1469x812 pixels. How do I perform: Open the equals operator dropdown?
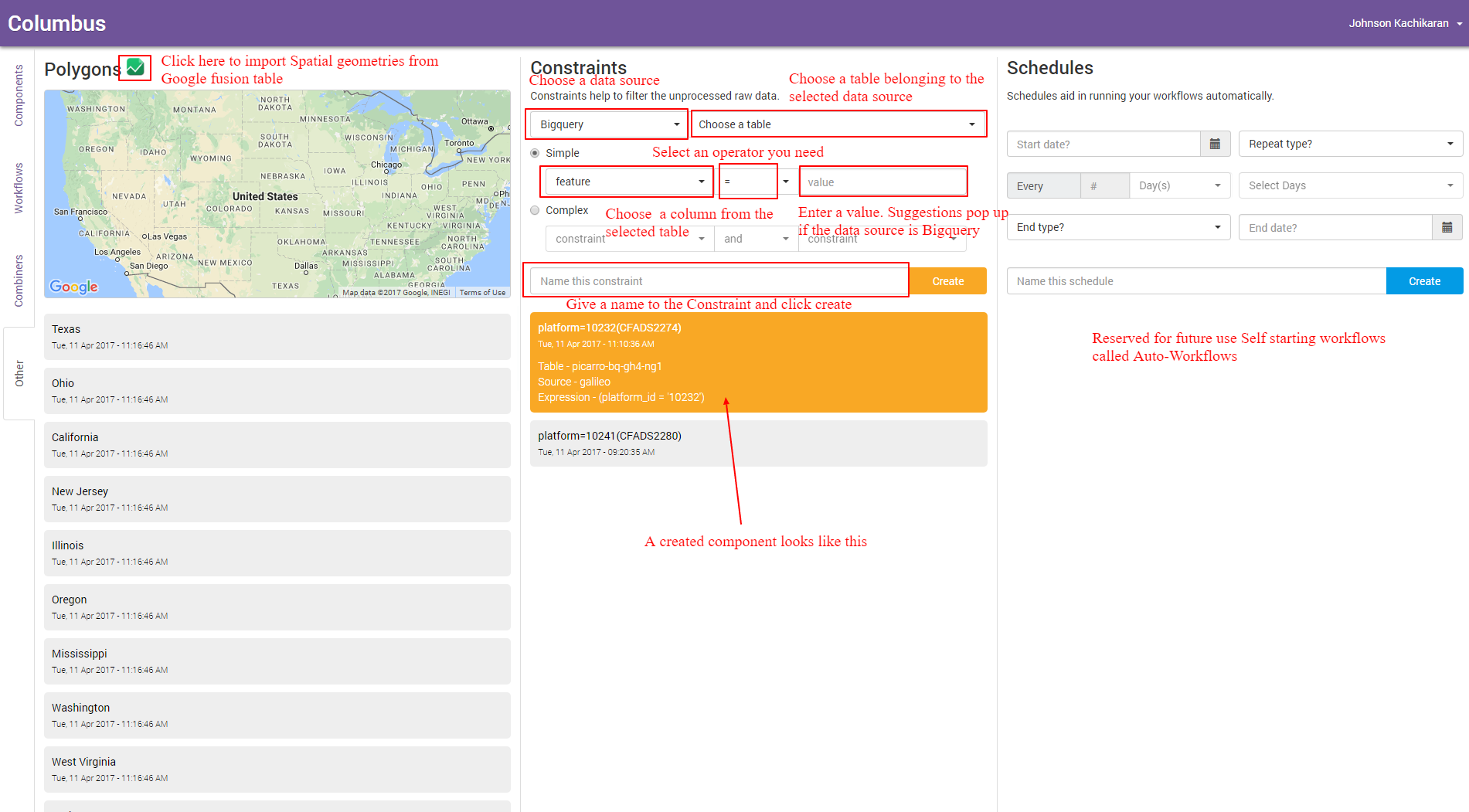[x=756, y=182]
